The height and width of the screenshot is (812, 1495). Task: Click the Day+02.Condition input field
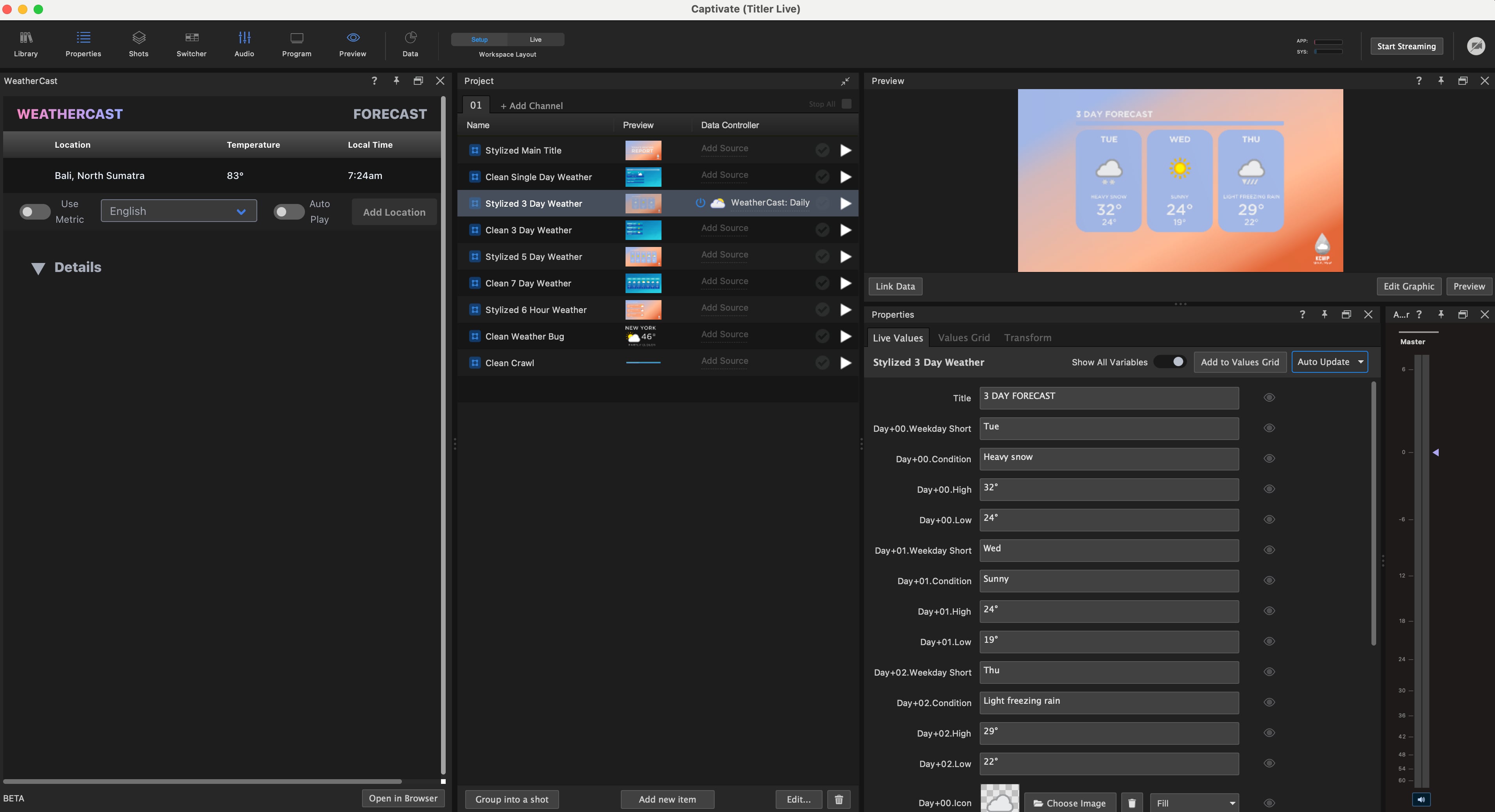tap(1108, 703)
